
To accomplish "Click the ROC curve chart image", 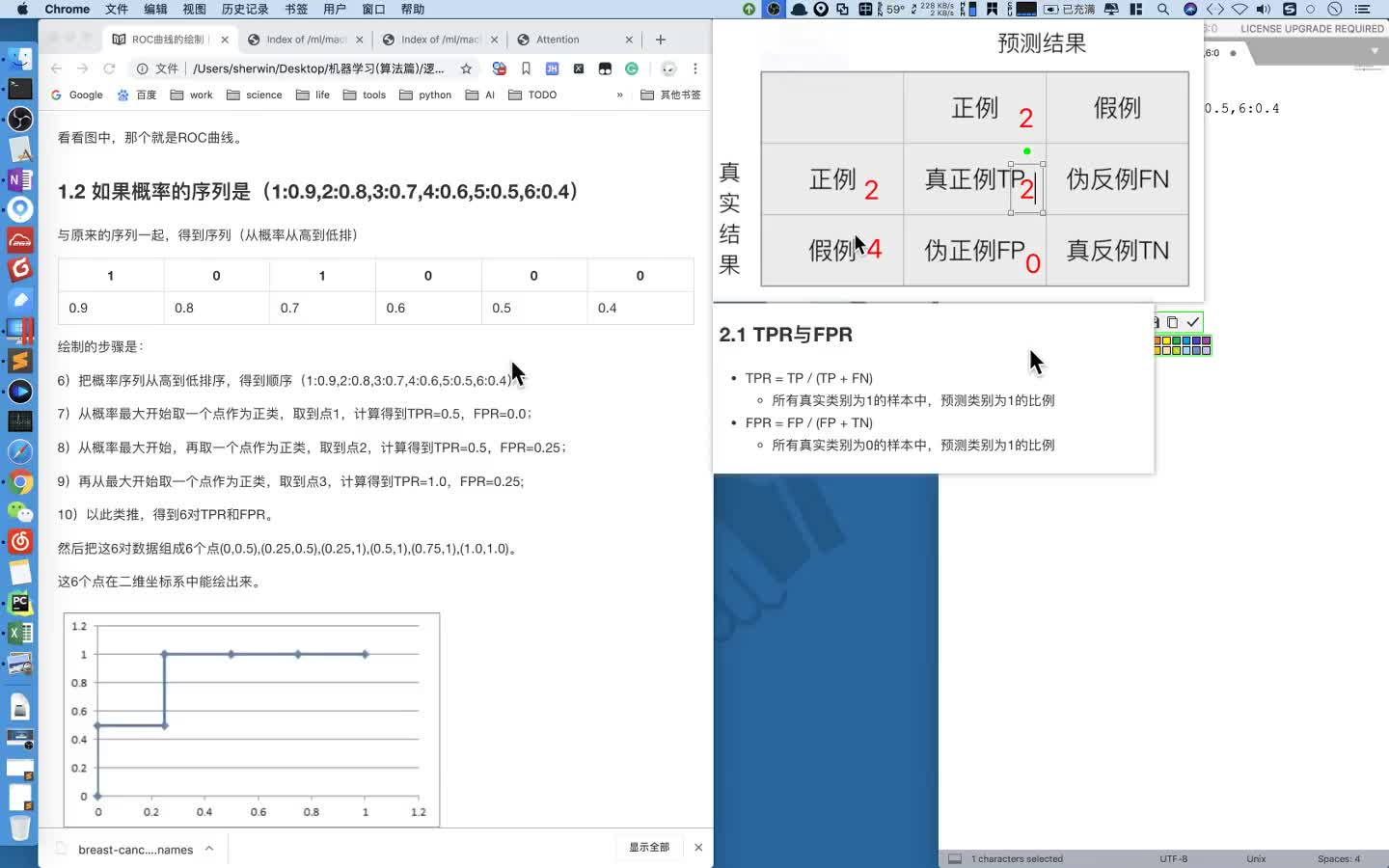I will 252,719.
